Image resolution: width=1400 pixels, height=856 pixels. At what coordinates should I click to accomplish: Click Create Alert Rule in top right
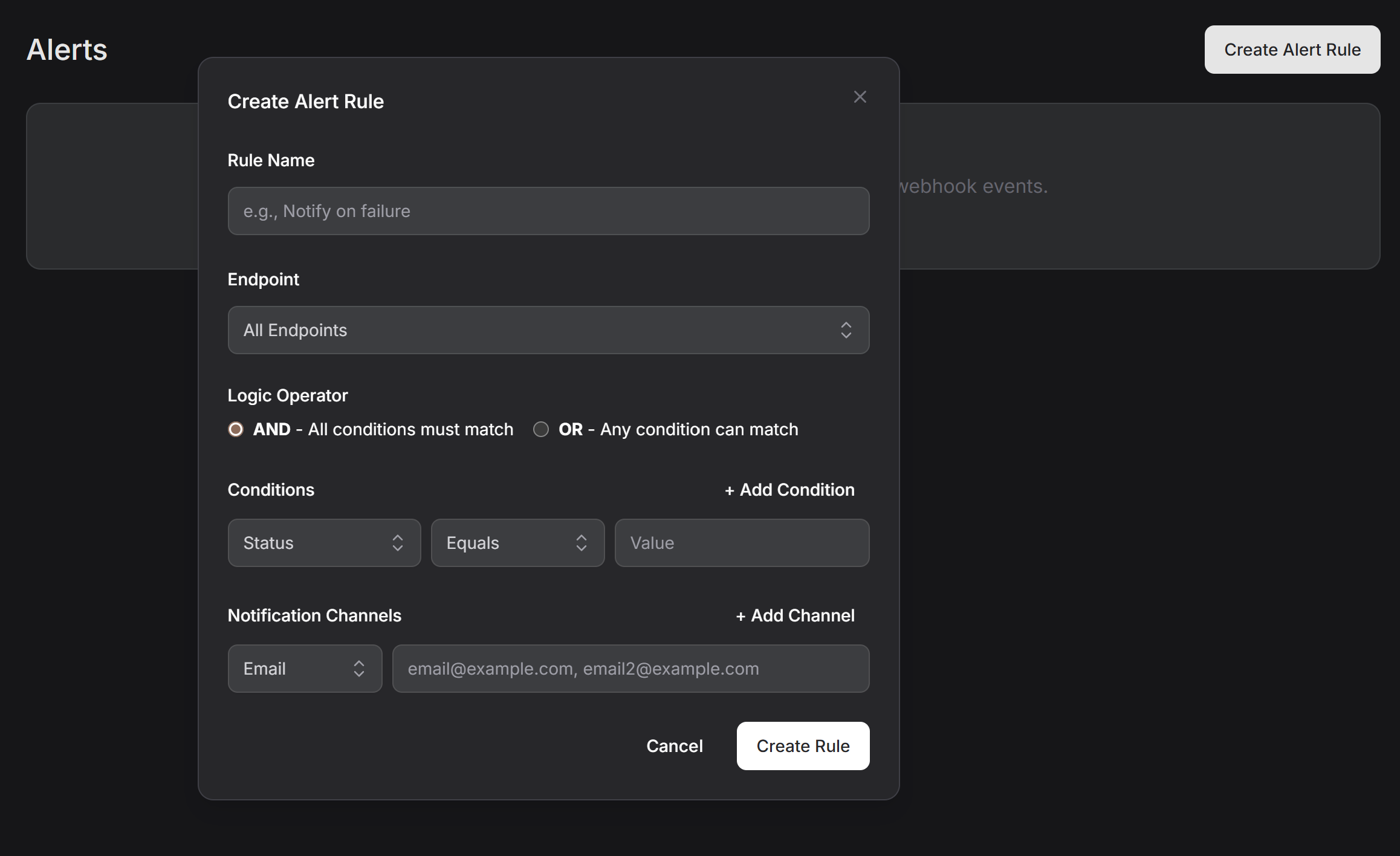(1292, 49)
